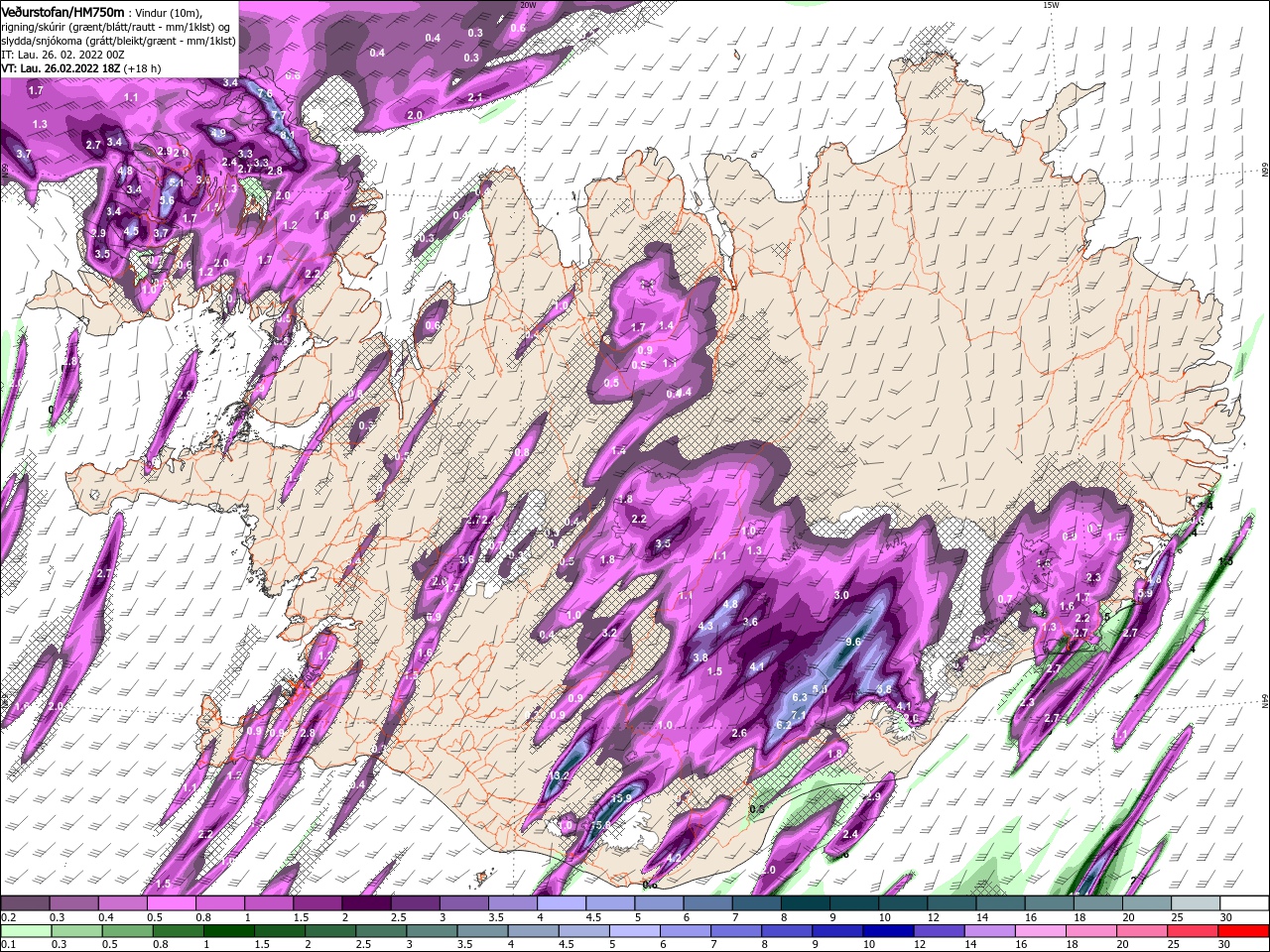Click the 2.6 value on the map
This screenshot has height=952, width=1270.
click(738, 733)
